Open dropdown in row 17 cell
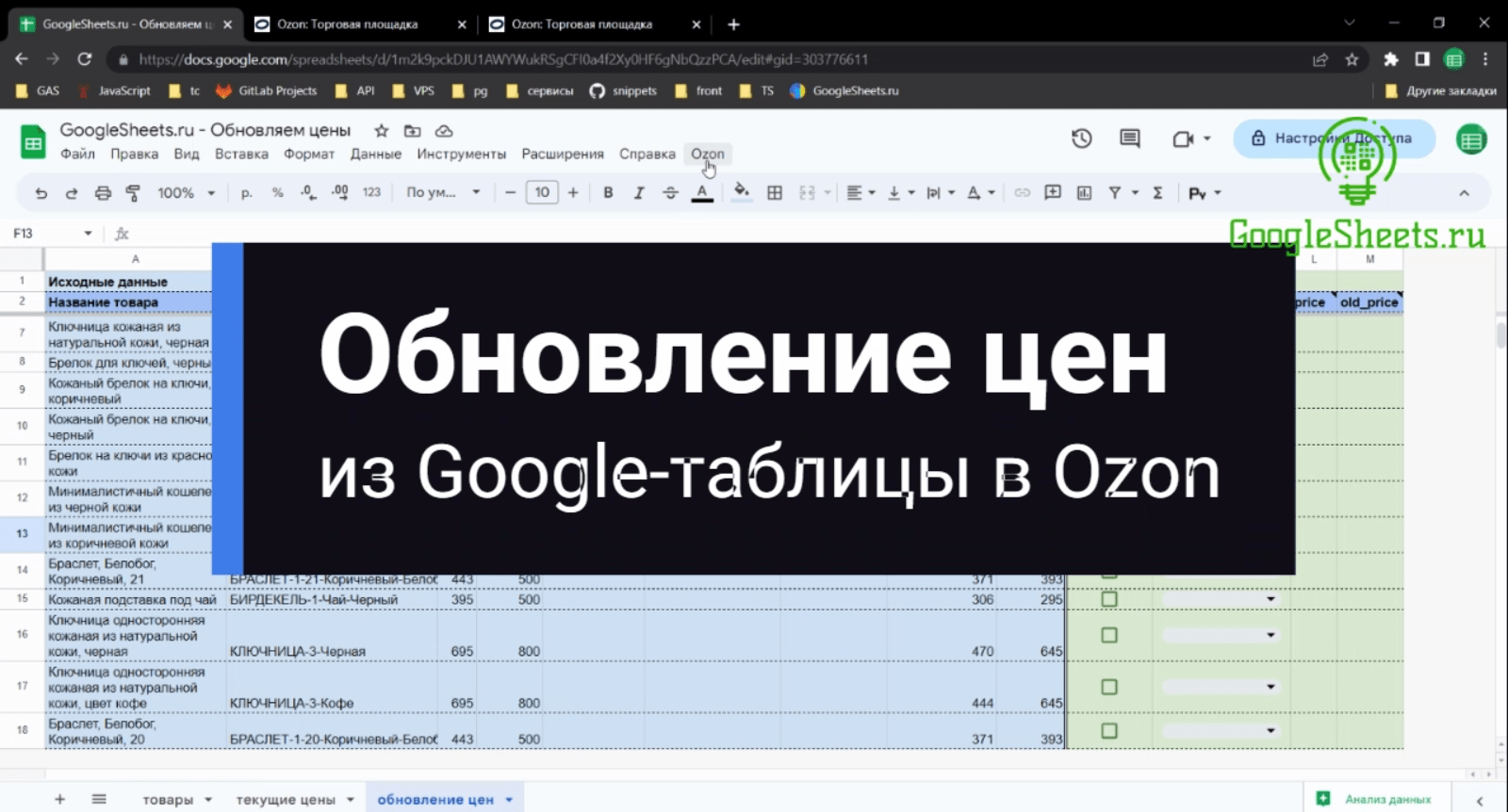The width and height of the screenshot is (1508, 812). [x=1270, y=687]
